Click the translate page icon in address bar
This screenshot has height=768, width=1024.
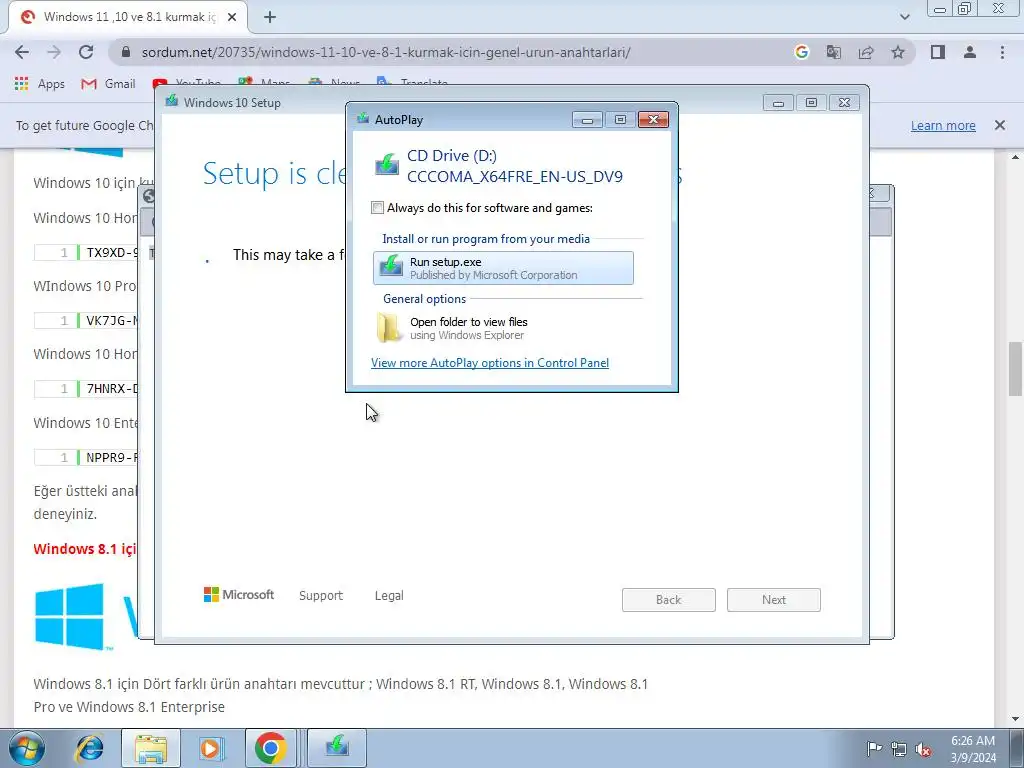pos(834,52)
